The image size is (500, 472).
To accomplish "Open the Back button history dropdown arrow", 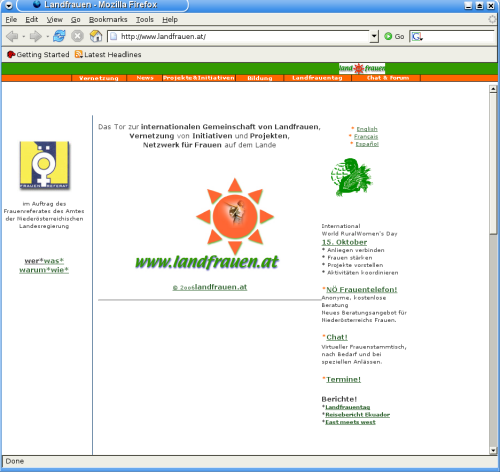I will [23, 36].
